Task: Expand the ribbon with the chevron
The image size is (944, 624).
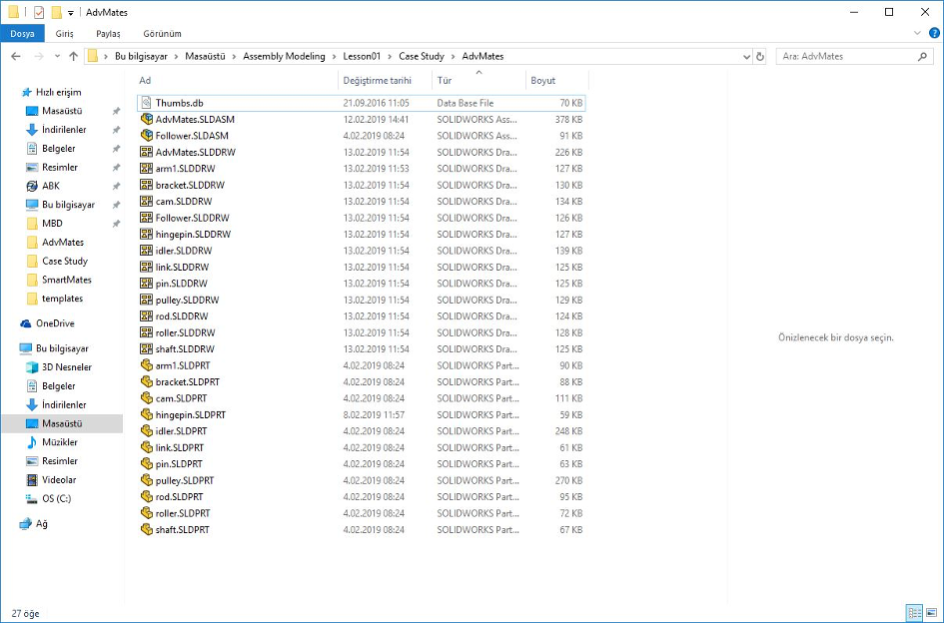Action: 919,33
